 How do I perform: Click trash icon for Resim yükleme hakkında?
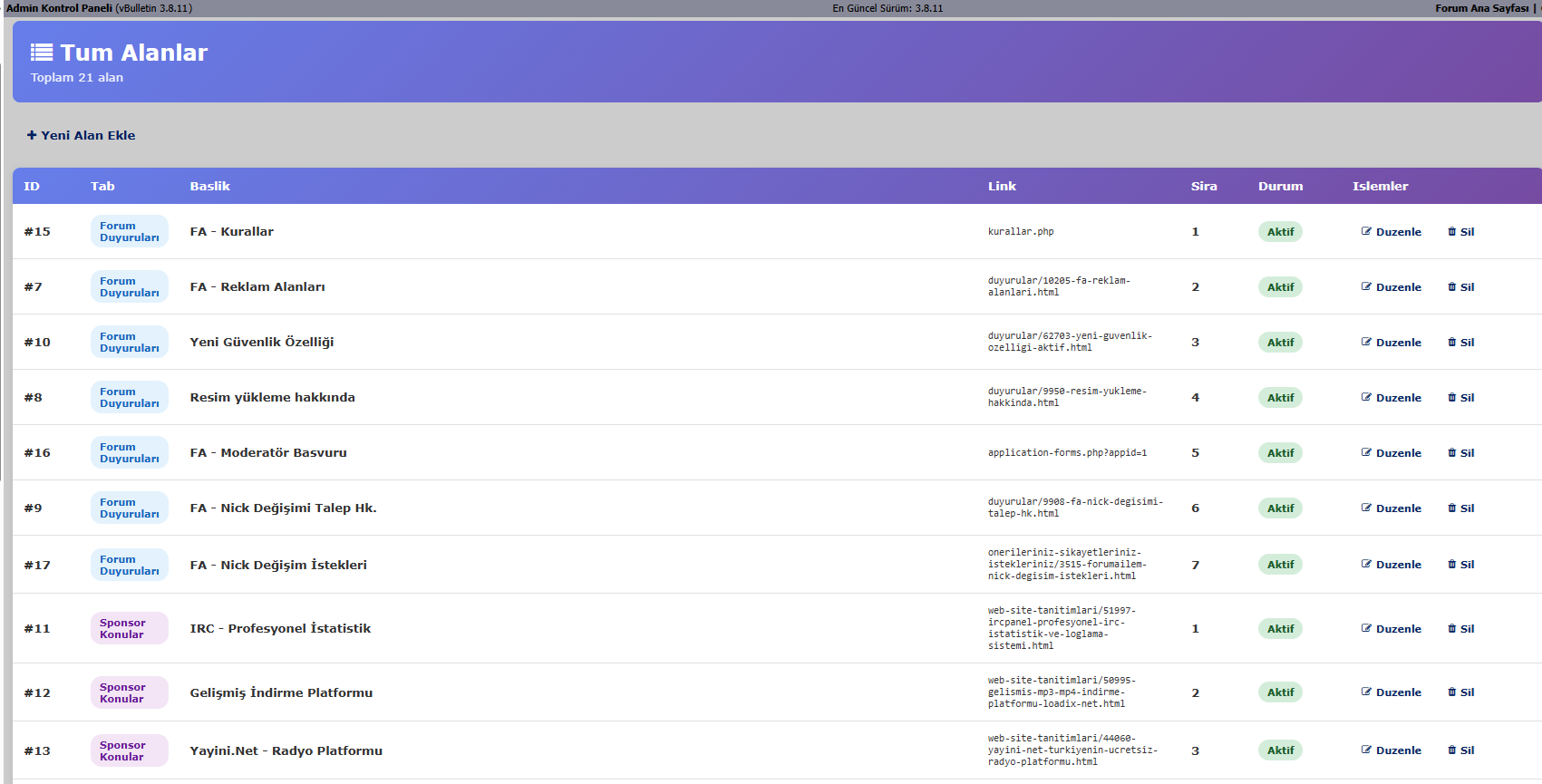tap(1452, 397)
